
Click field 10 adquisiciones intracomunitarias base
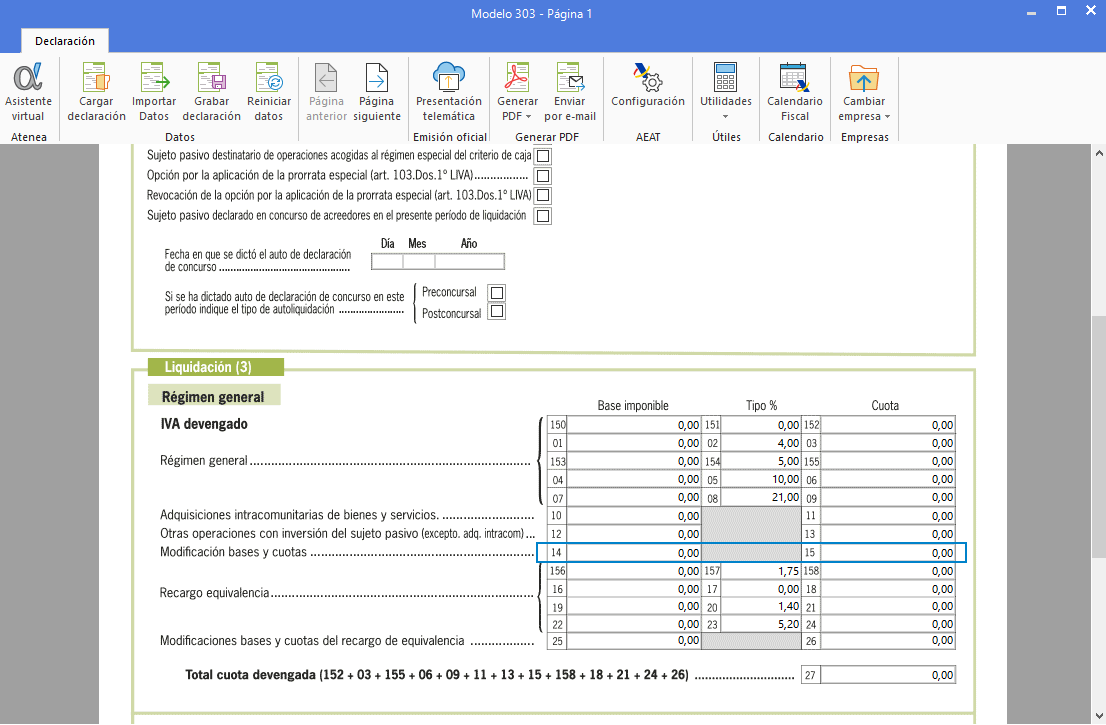click(634, 516)
